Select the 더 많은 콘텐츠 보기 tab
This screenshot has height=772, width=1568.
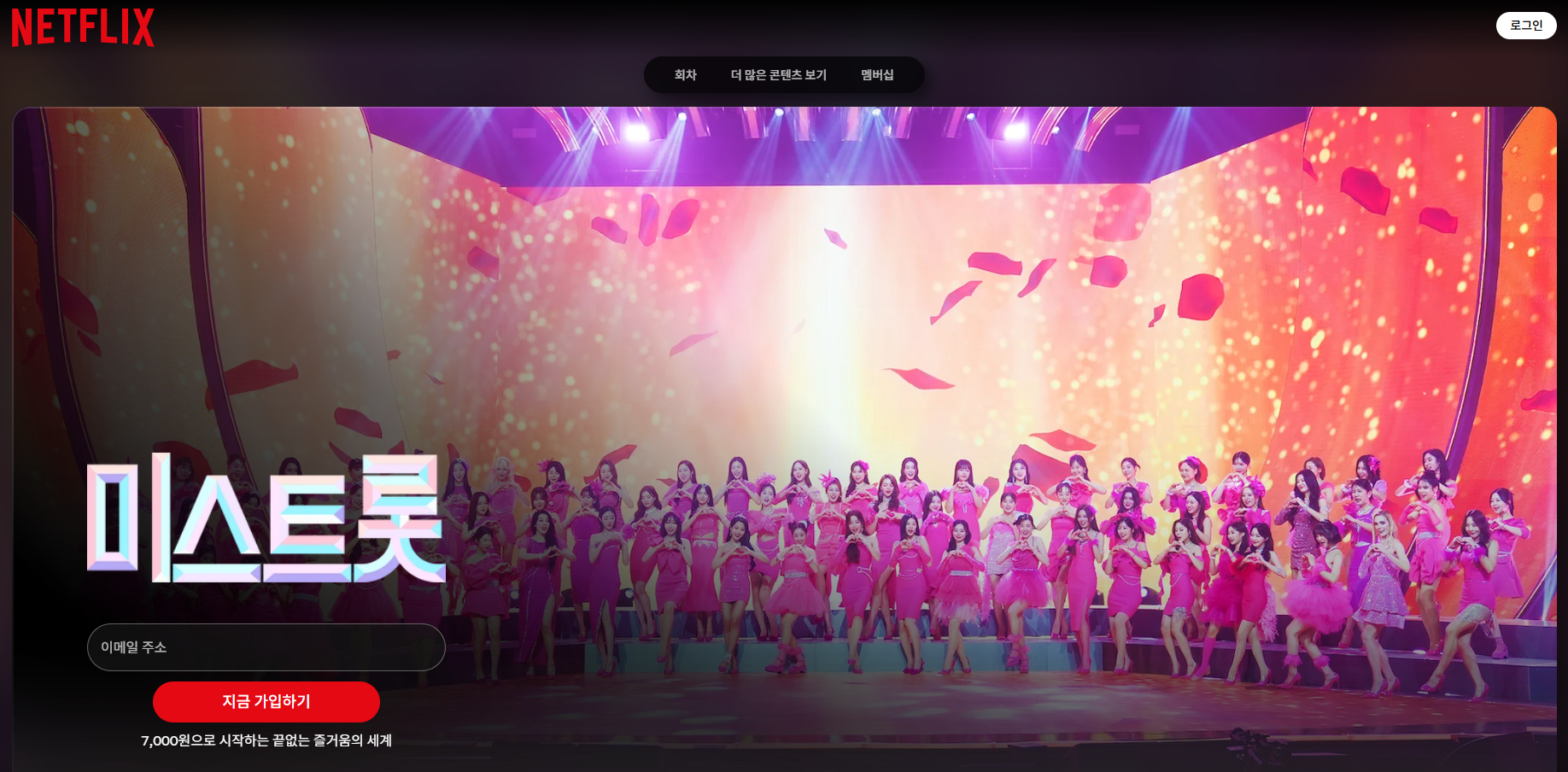click(x=779, y=75)
